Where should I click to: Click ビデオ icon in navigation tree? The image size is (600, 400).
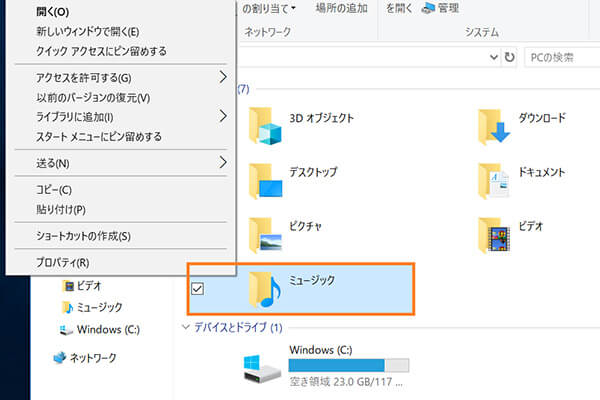click(x=68, y=286)
